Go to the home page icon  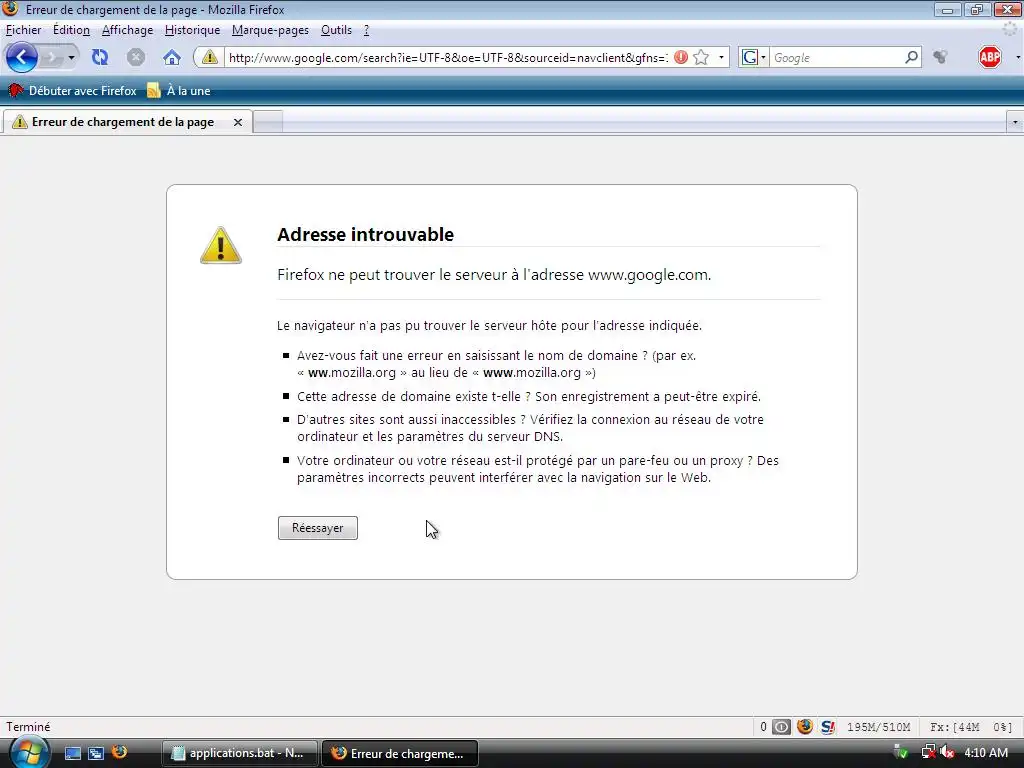coord(172,57)
